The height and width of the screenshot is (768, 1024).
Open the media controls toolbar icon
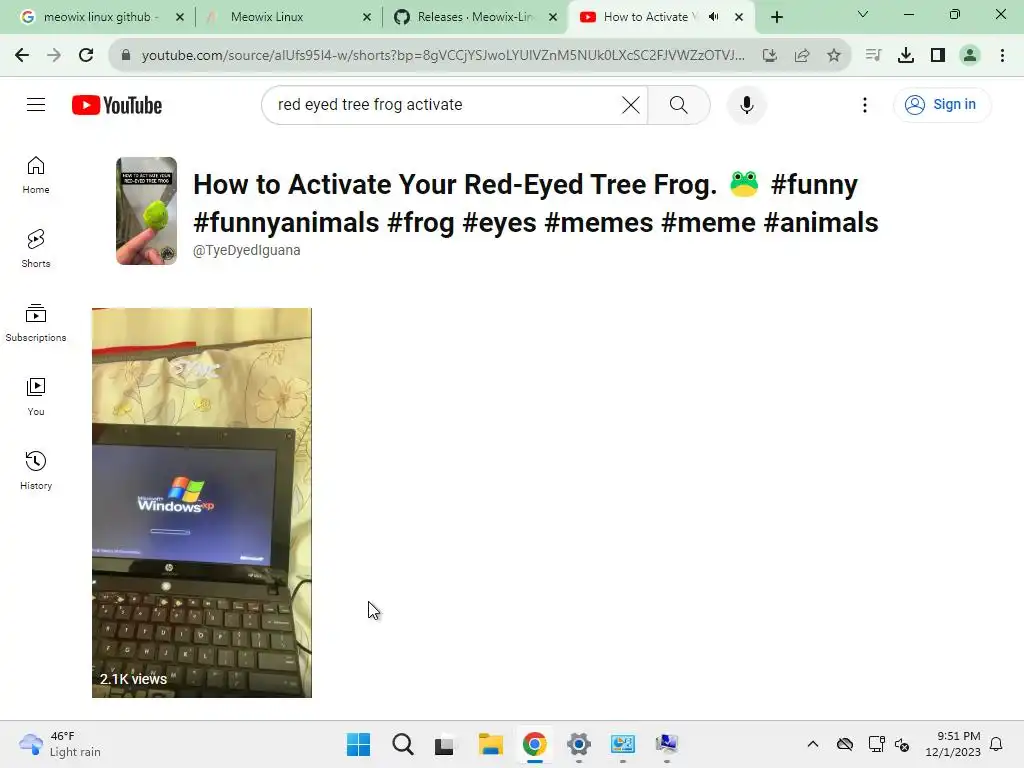pos(873,56)
